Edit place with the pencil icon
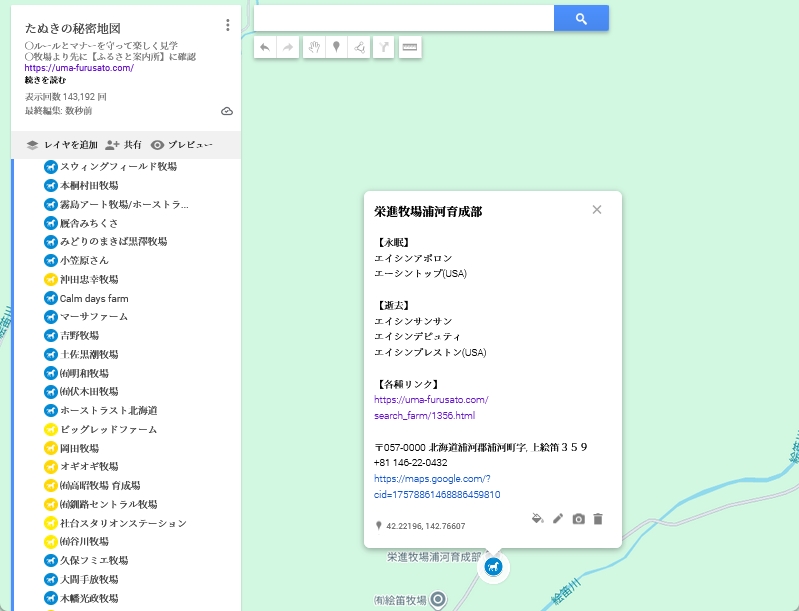The height and width of the screenshot is (611, 799). [x=558, y=519]
